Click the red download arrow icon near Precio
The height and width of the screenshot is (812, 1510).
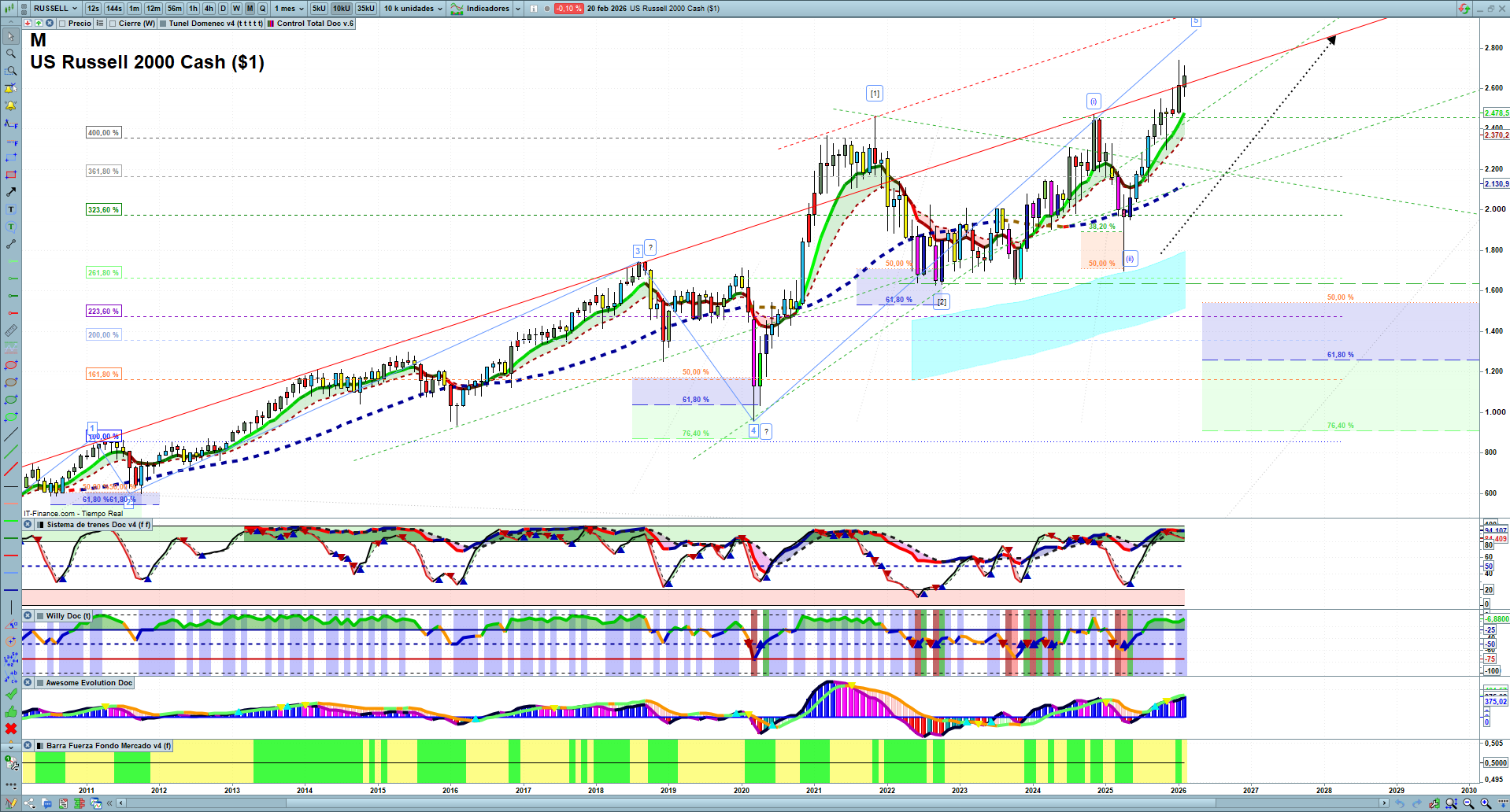coord(28,24)
